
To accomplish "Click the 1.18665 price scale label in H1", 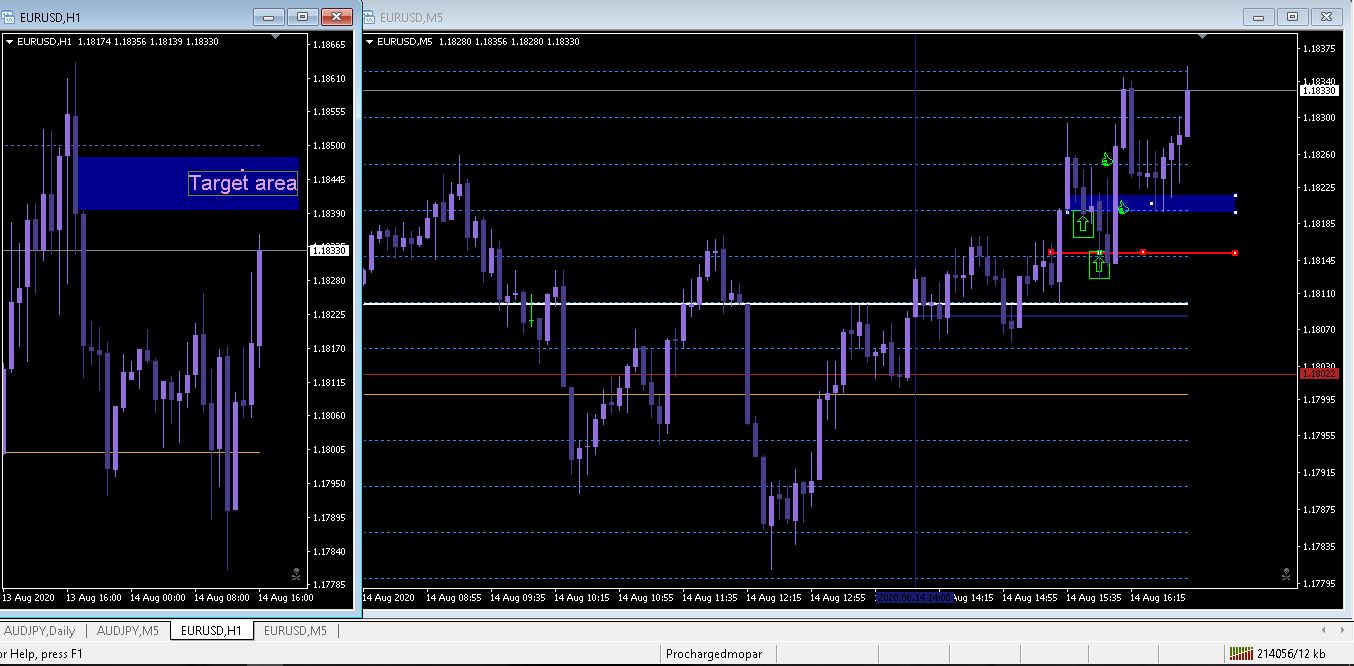I will pyautogui.click(x=329, y=44).
